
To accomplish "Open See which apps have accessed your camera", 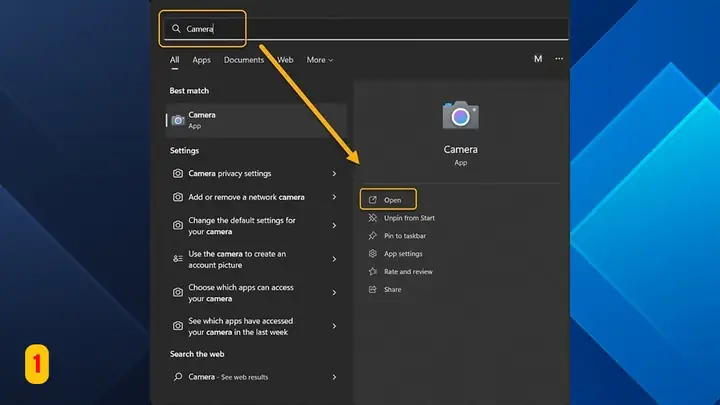I will (x=256, y=326).
